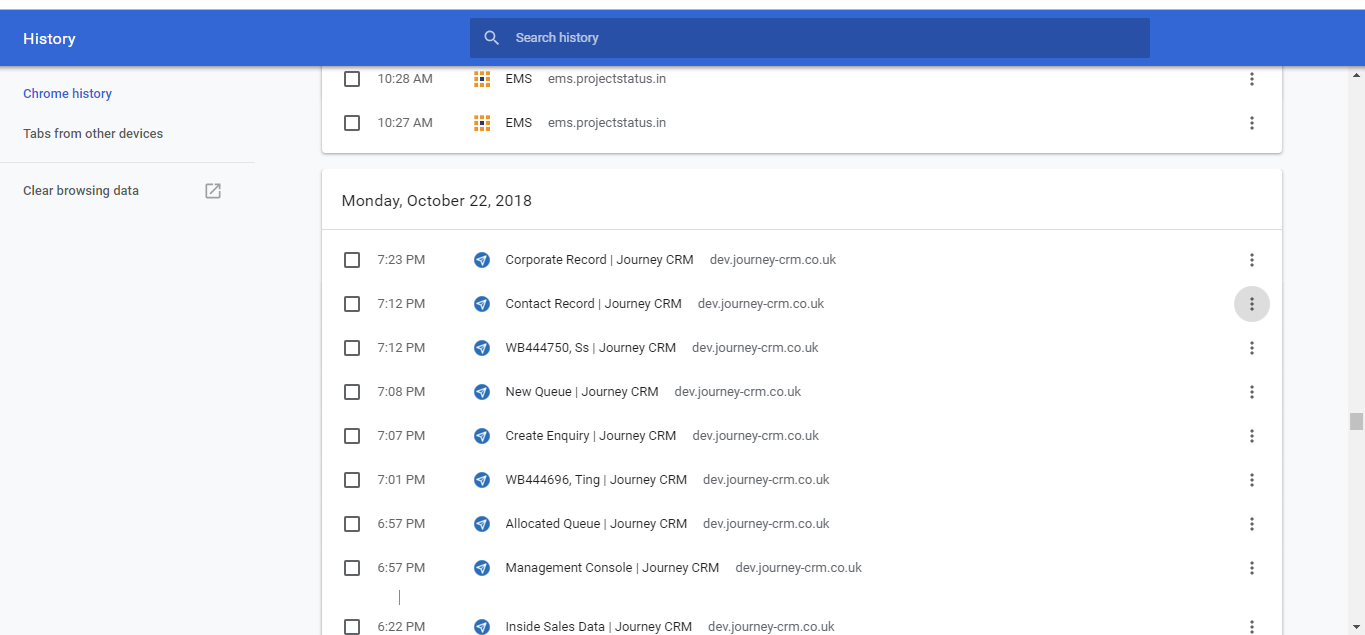Select Chrome history in the sidebar
The width and height of the screenshot is (1365, 635).
(x=67, y=94)
